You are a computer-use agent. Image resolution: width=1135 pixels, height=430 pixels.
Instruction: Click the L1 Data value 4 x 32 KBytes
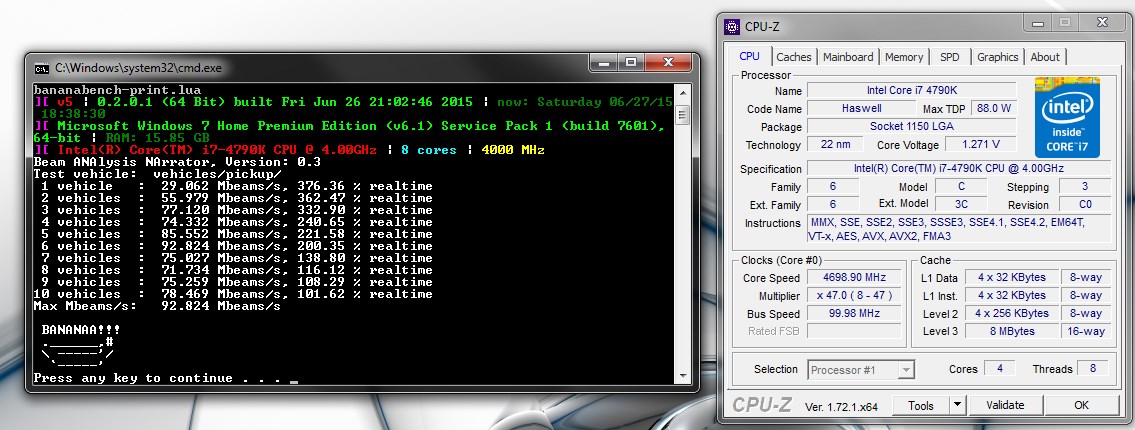pyautogui.click(x=1011, y=277)
